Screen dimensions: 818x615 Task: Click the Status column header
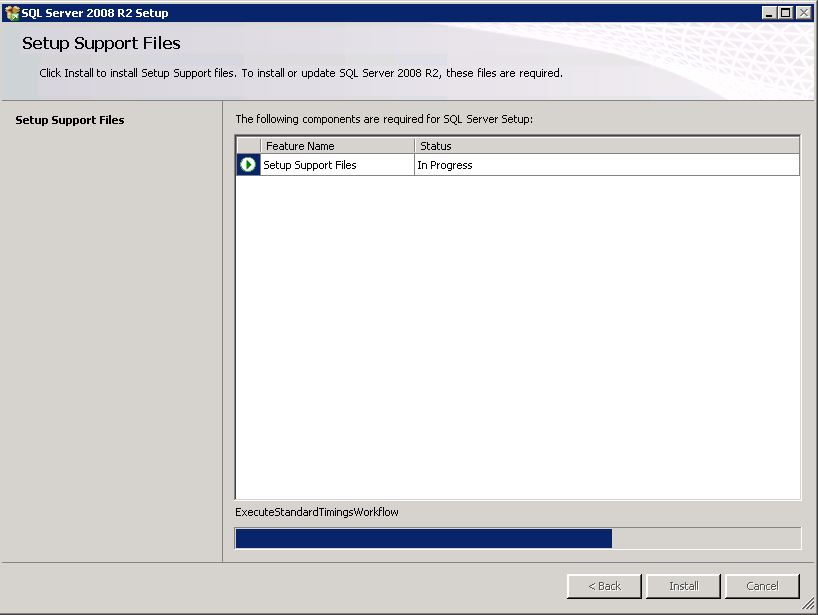606,146
